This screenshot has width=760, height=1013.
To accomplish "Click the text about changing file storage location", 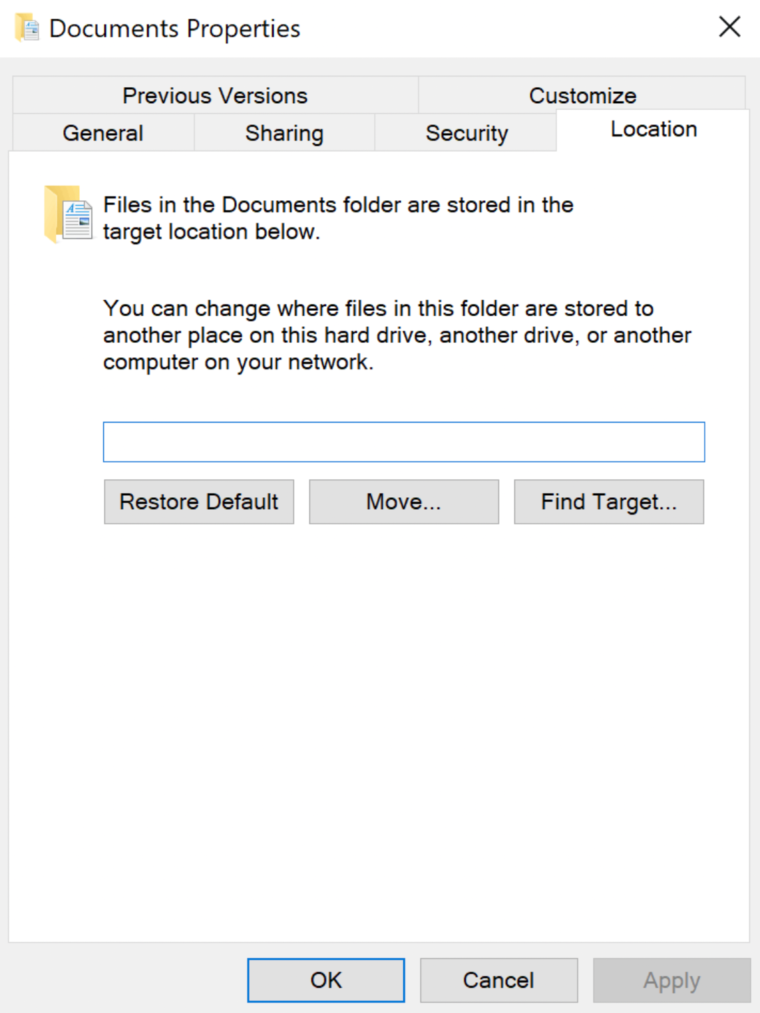I will coord(396,335).
